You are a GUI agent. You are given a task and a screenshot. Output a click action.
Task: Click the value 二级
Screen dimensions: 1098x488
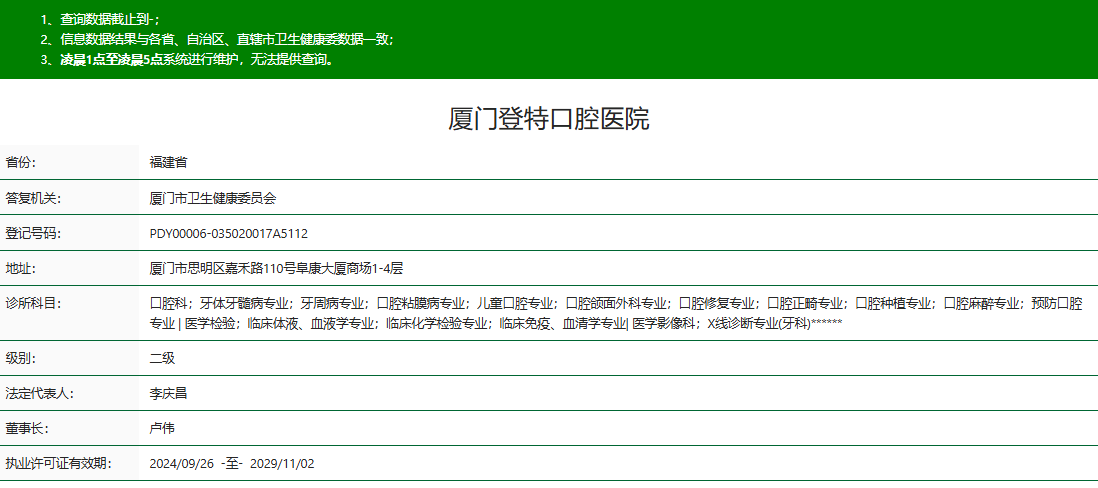pos(162,358)
